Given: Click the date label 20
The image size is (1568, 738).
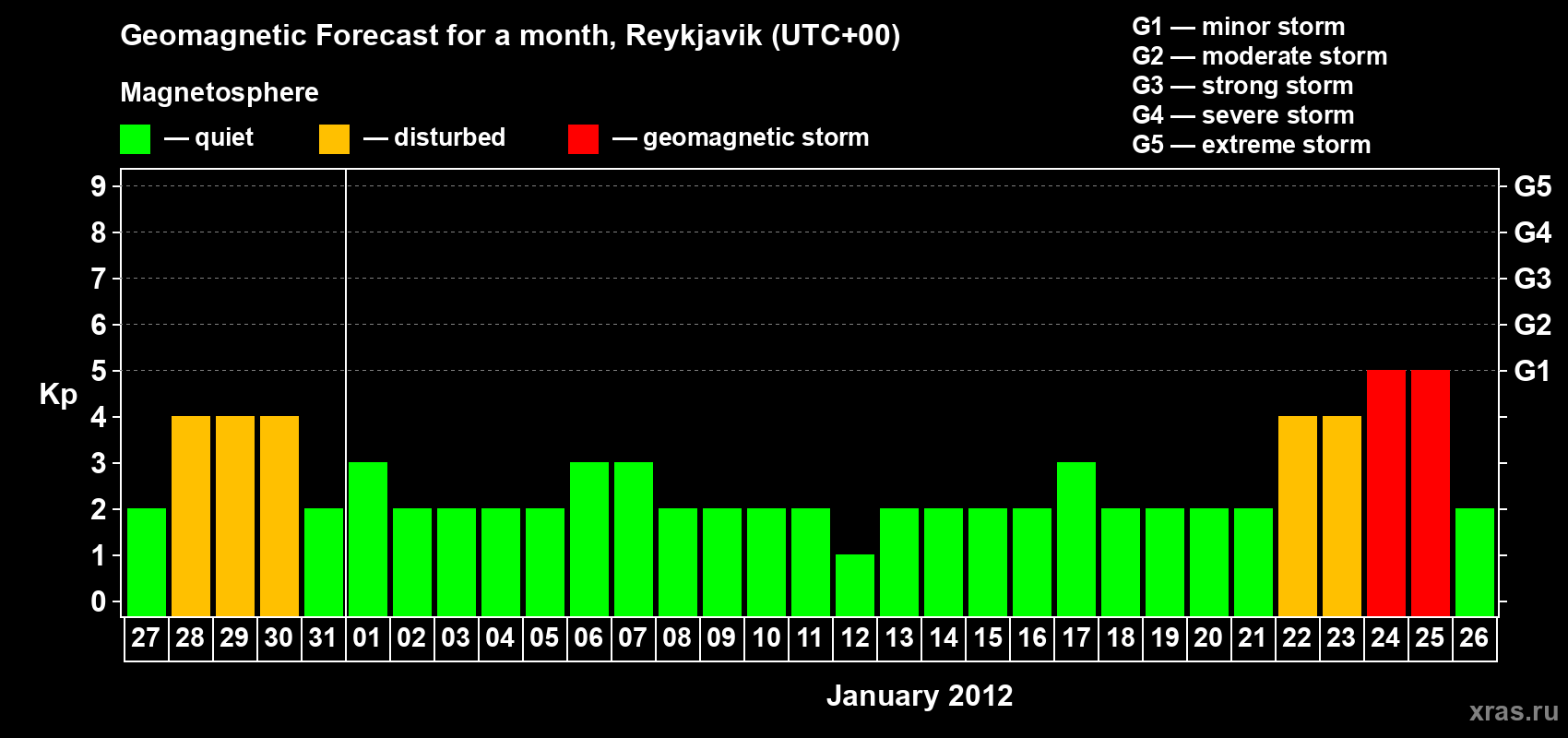Looking at the screenshot, I should pos(1208,637).
